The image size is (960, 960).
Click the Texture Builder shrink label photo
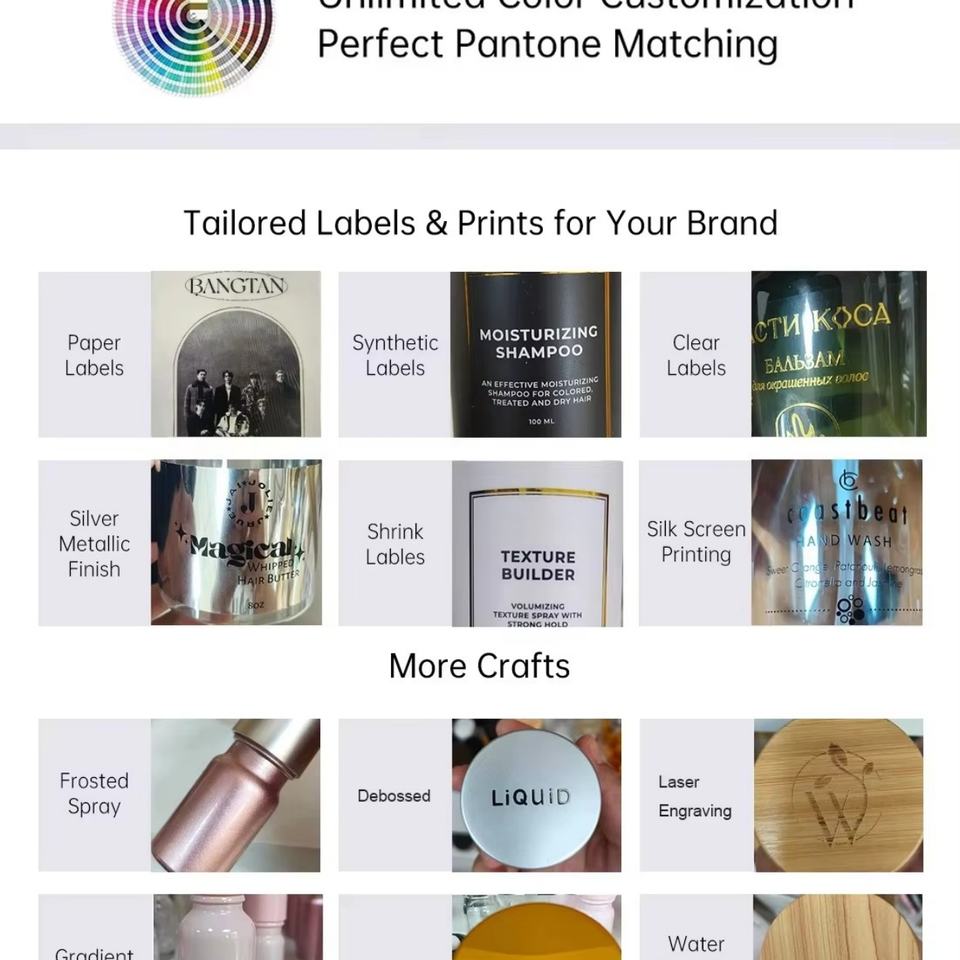(537, 543)
